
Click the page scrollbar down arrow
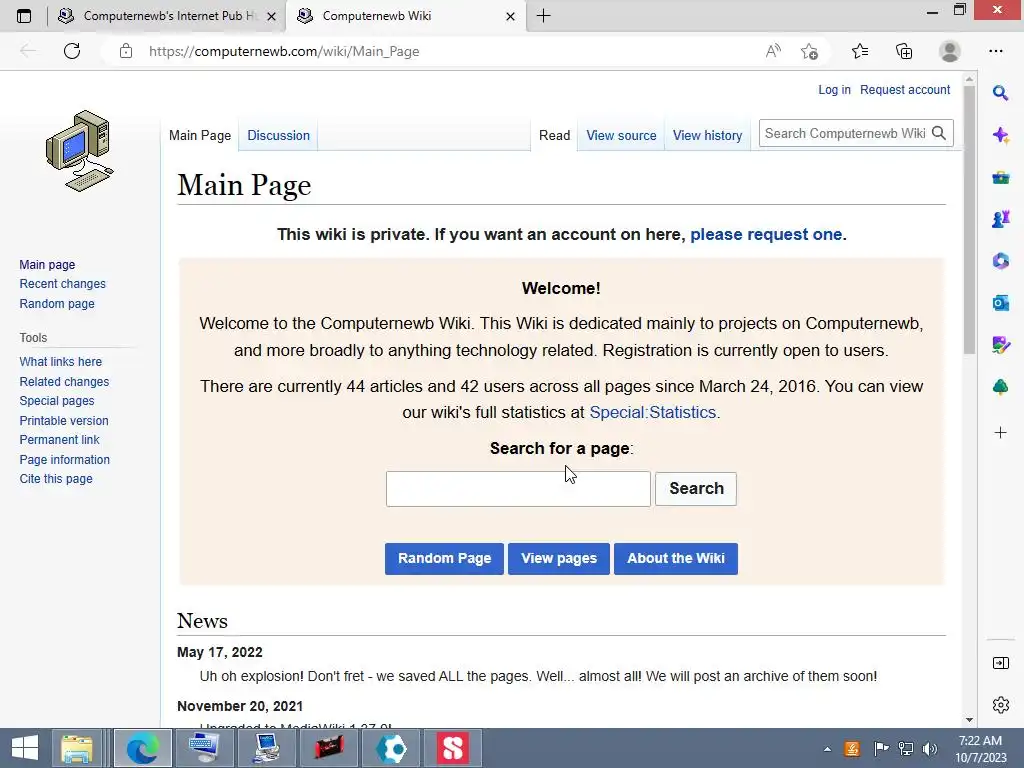click(x=969, y=720)
